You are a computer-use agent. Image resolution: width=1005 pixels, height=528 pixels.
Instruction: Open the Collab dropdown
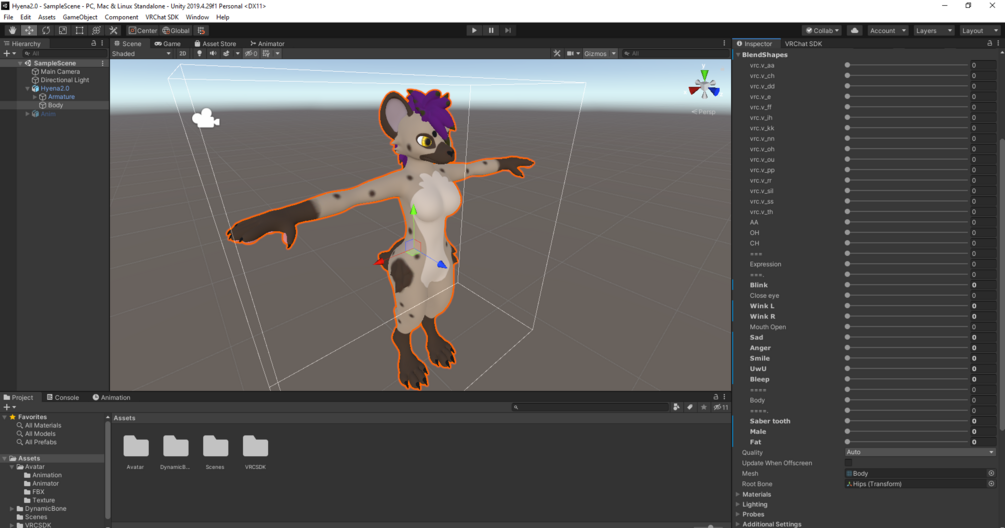pos(822,30)
